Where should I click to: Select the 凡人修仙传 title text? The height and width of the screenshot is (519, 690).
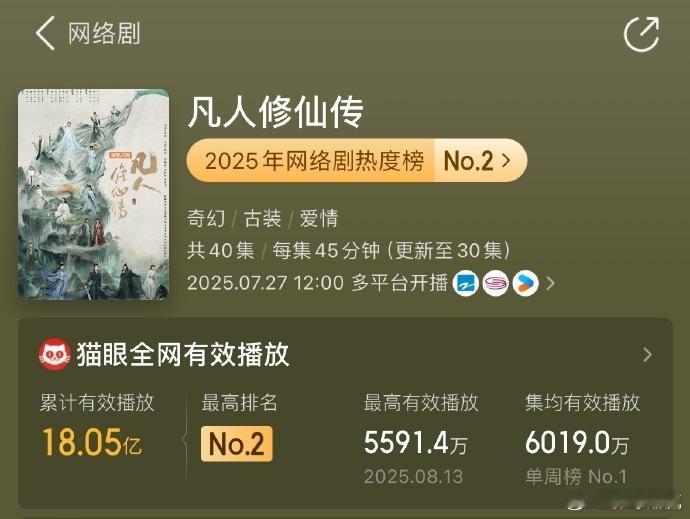[276, 112]
